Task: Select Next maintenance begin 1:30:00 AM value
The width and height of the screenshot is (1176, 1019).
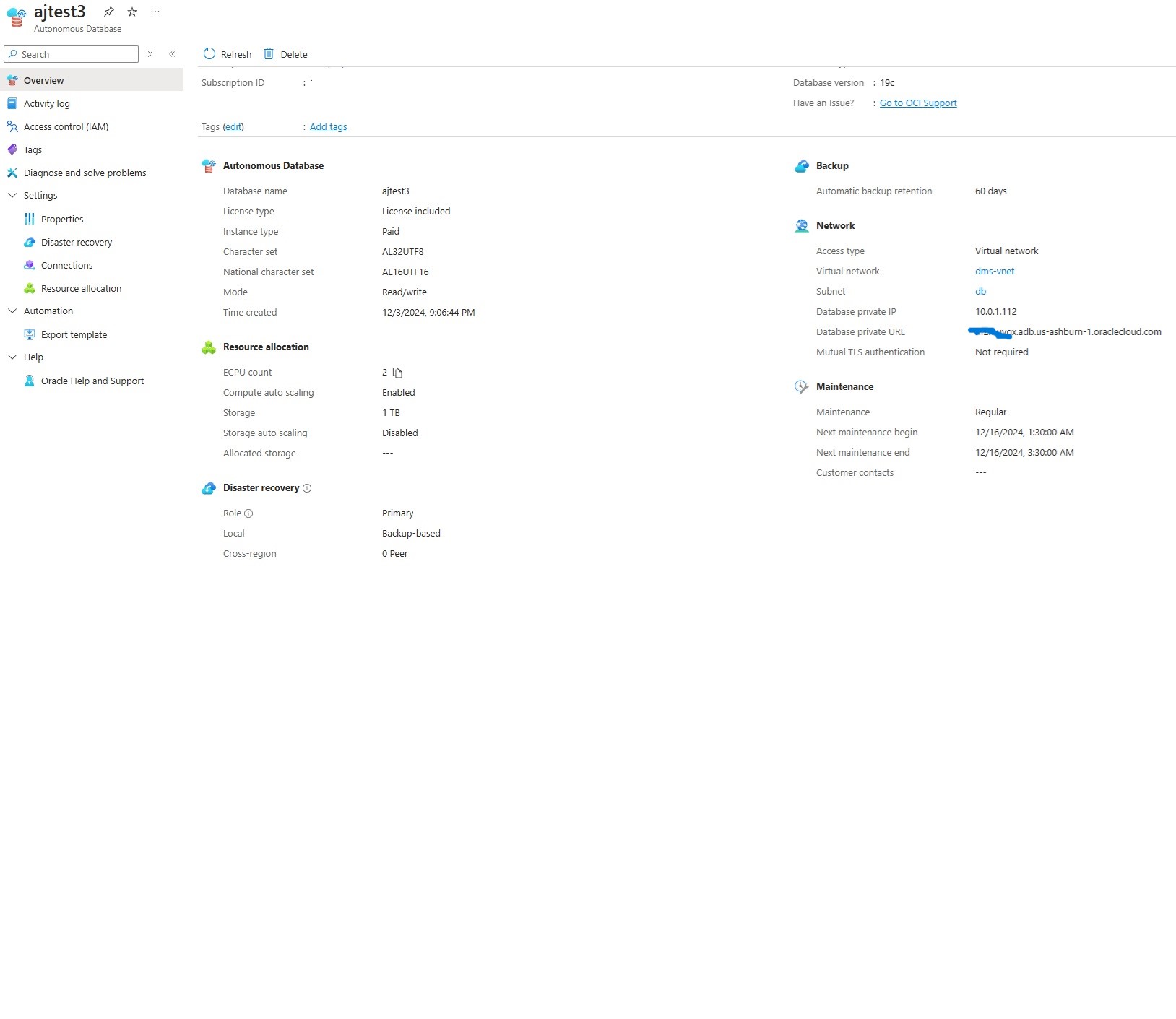Action: (x=1024, y=433)
